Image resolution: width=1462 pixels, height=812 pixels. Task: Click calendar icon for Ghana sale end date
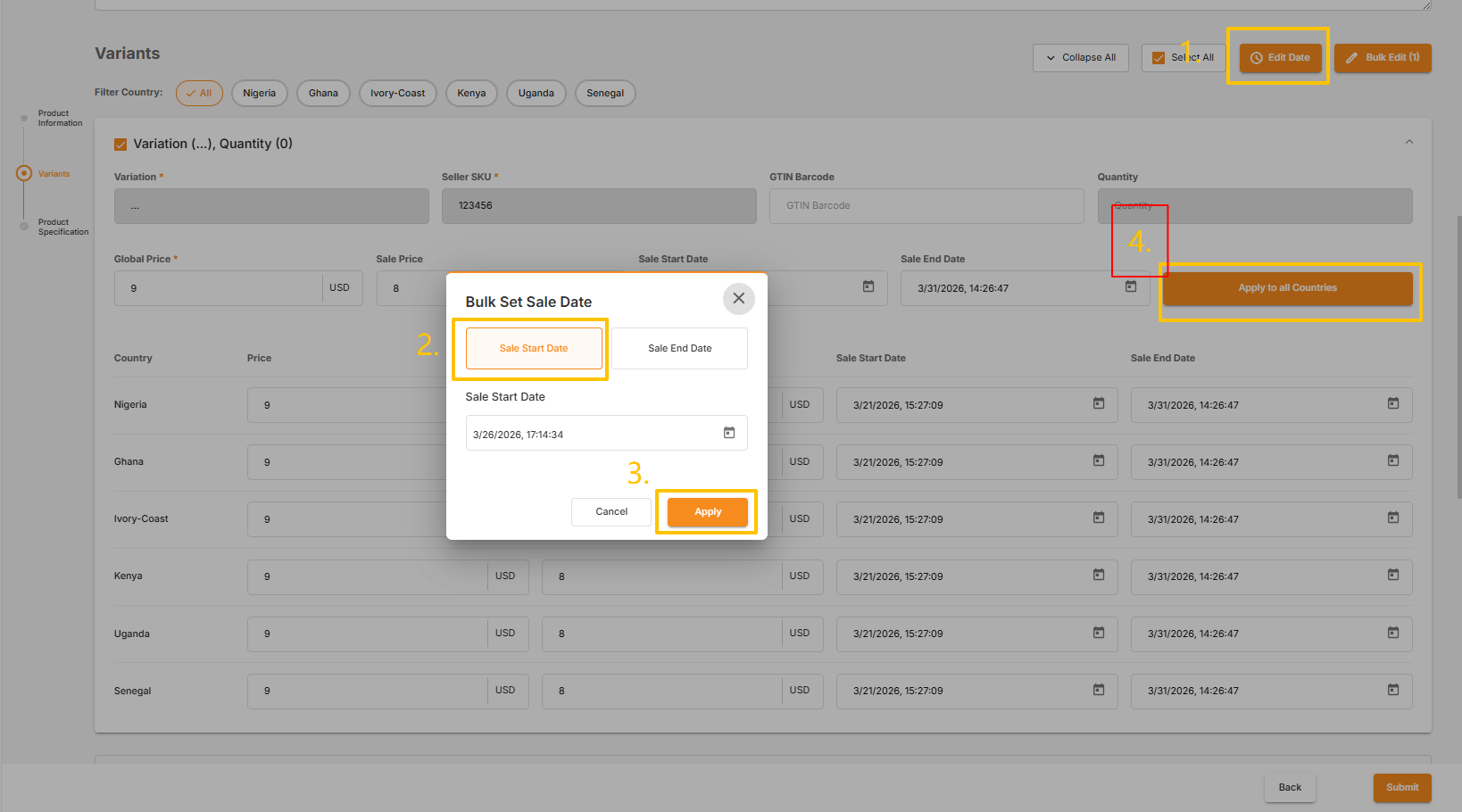pyautogui.click(x=1392, y=461)
